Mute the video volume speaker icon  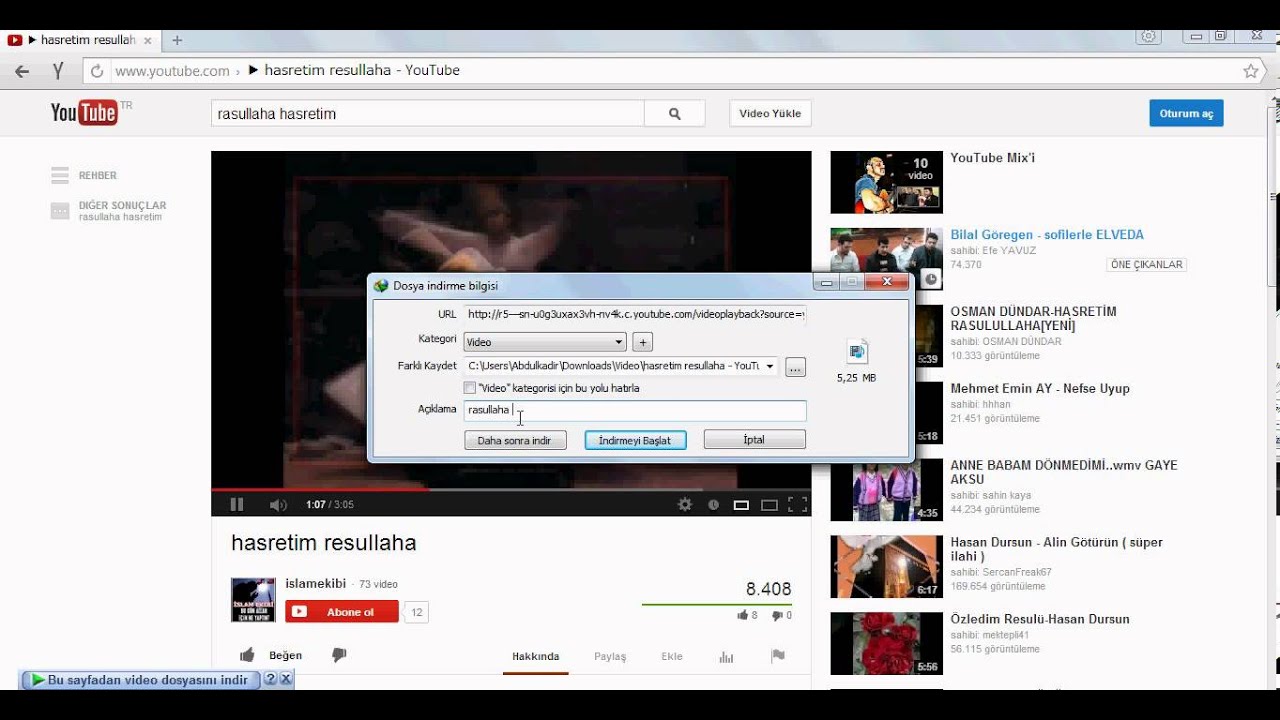point(278,505)
